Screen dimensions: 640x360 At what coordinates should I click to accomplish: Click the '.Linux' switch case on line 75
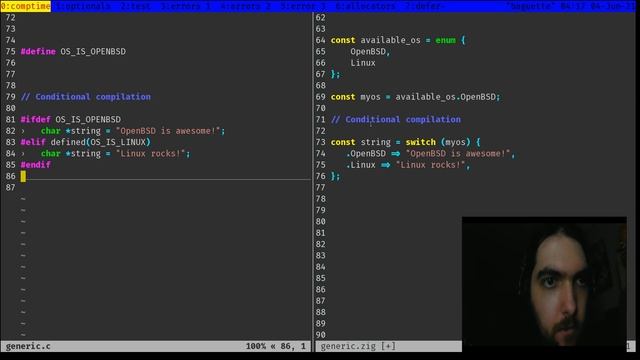coord(361,165)
